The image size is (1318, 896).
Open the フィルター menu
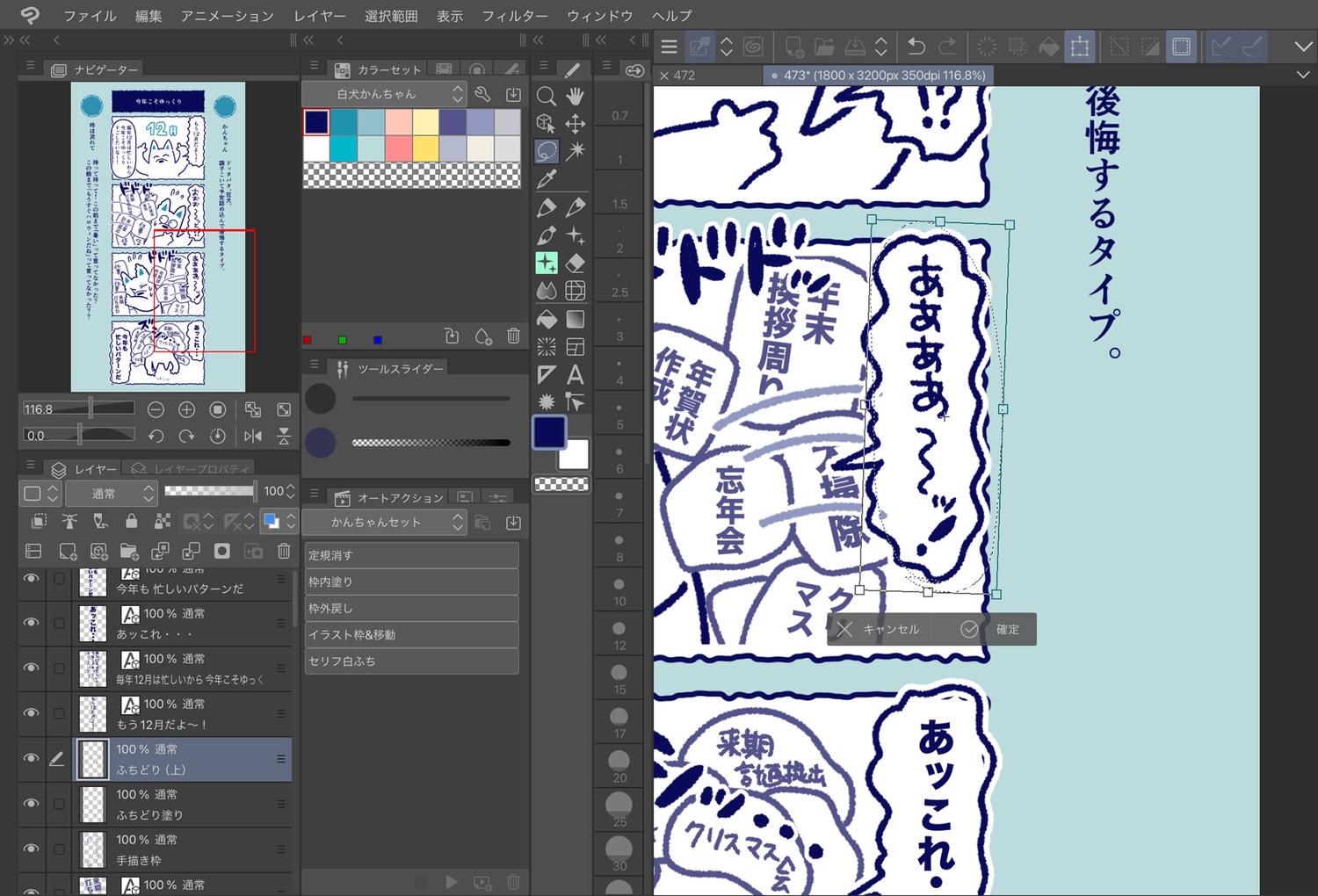514,16
